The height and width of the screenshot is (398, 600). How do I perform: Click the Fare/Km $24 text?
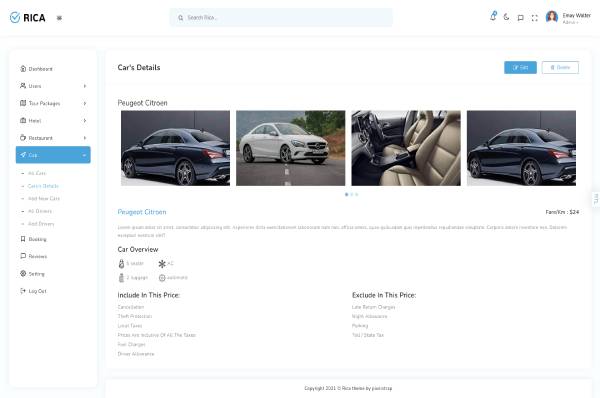click(x=562, y=212)
